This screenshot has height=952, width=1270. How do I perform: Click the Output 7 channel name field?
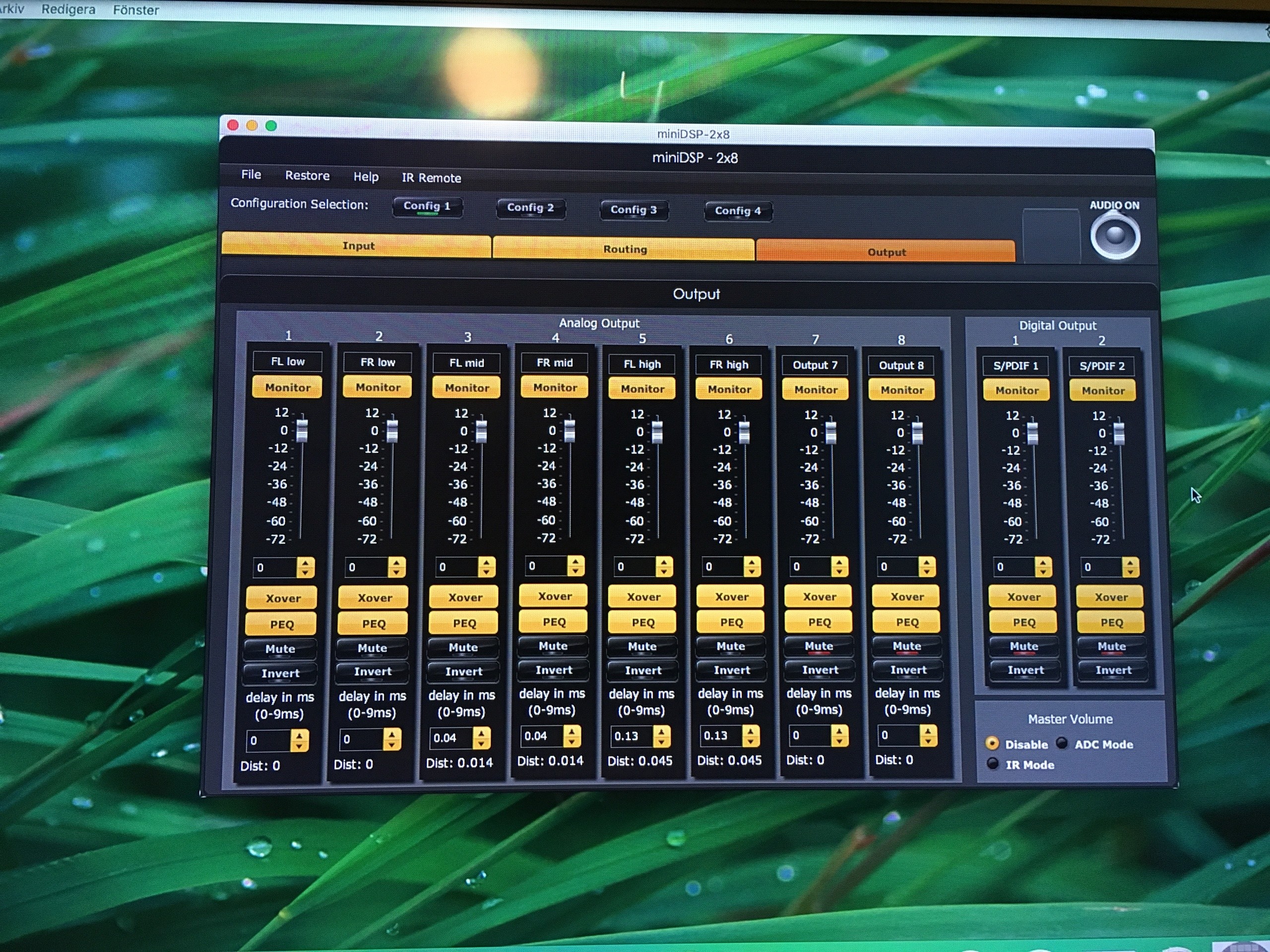pyautogui.click(x=815, y=365)
